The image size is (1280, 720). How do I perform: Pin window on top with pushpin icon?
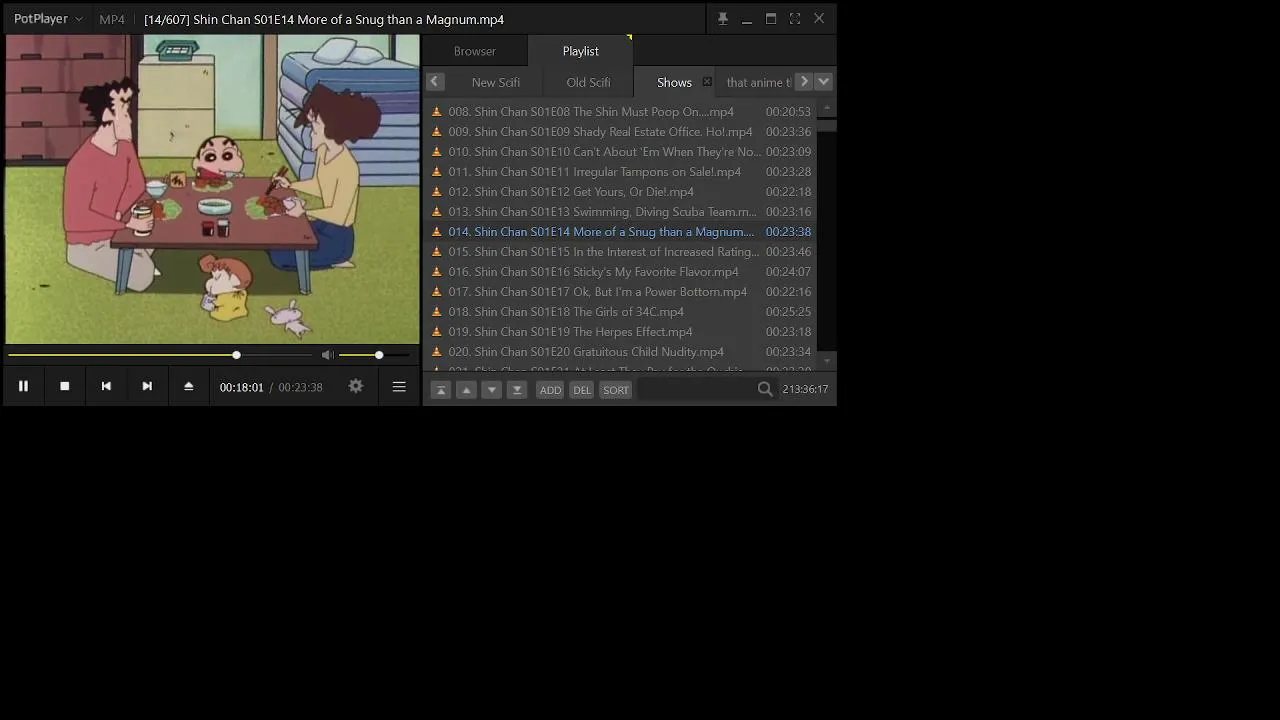722,19
